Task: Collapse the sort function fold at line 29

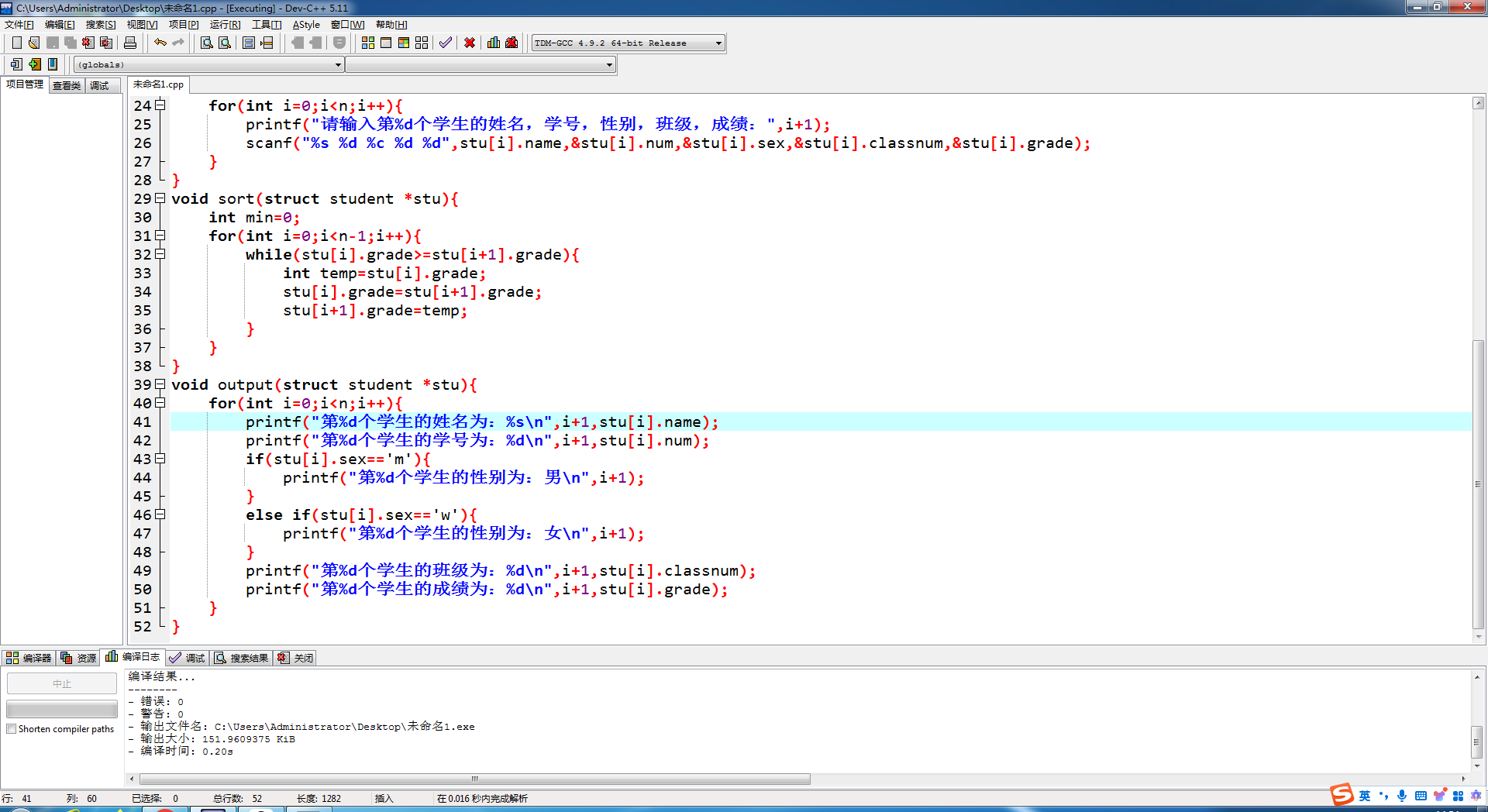Action: pos(160,198)
